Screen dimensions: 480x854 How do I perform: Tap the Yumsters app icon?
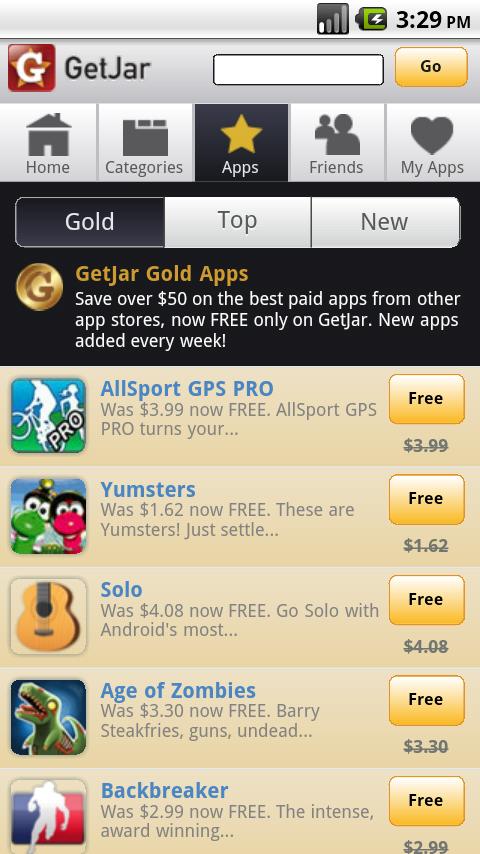pos(48,516)
